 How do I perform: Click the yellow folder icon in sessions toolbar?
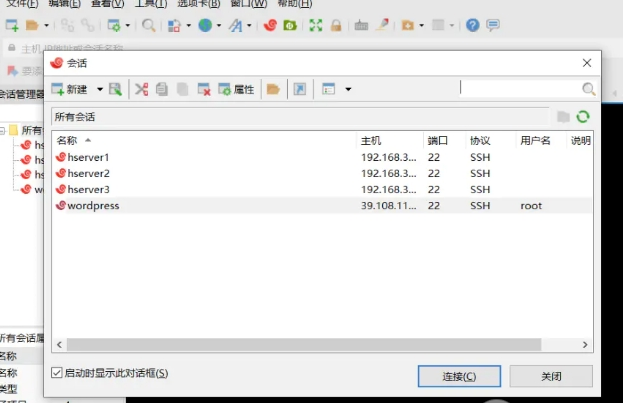(x=273, y=90)
